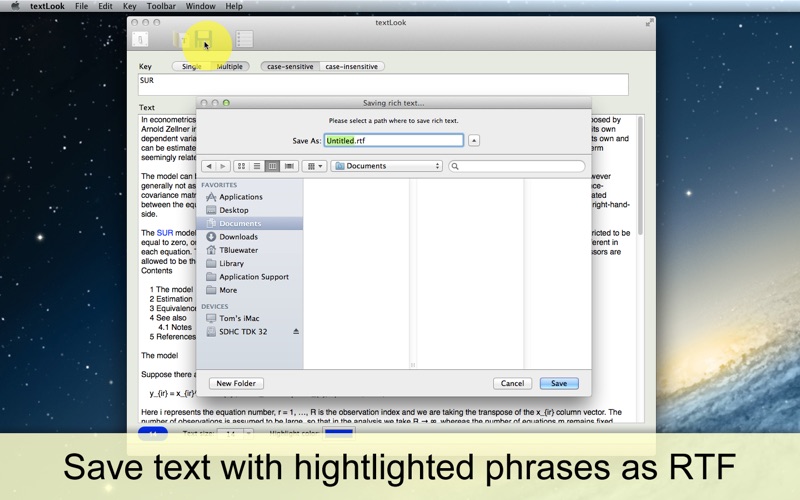This screenshot has width=800, height=500.
Task: Open the Help menu
Action: point(234,6)
